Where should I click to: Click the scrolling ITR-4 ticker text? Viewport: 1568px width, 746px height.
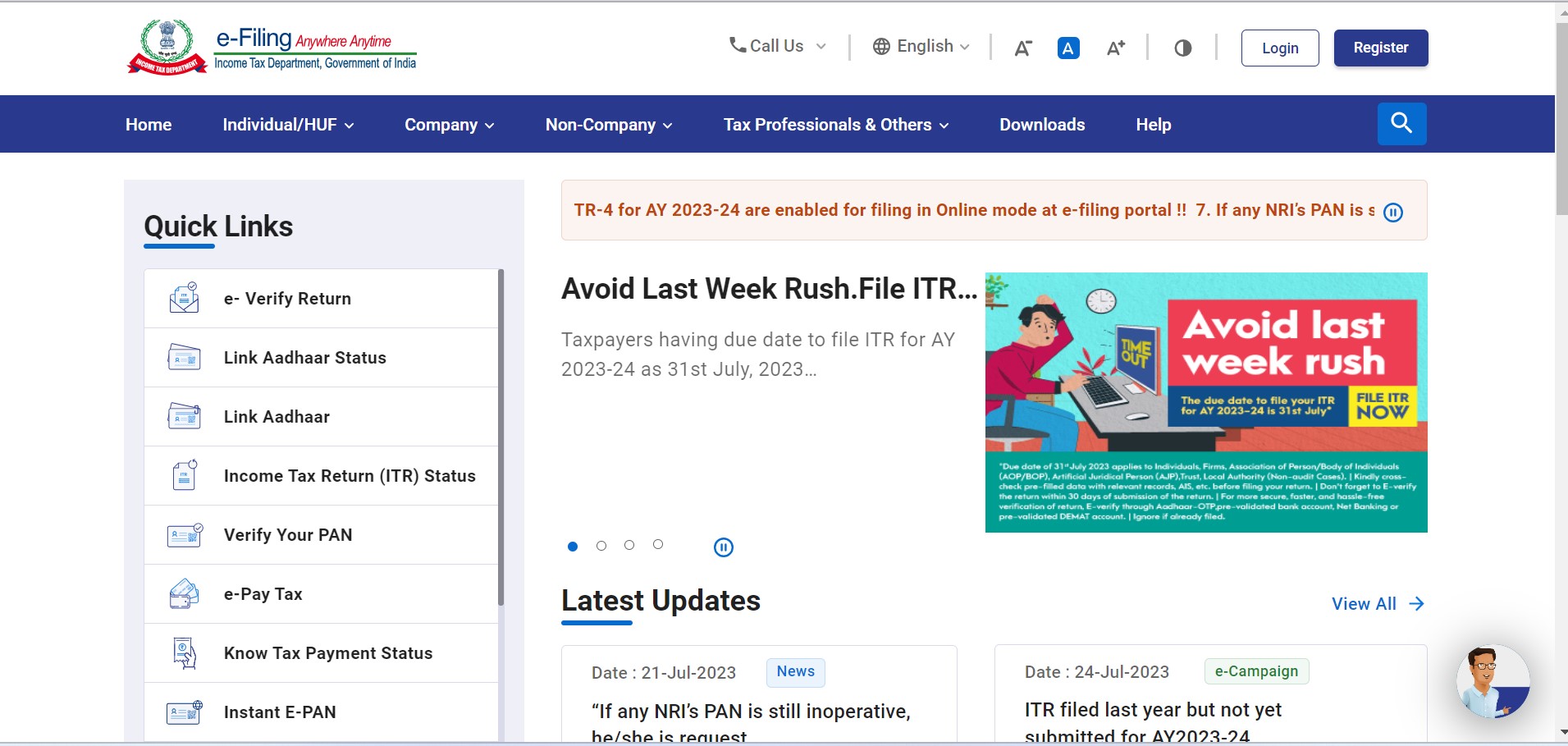(x=974, y=210)
